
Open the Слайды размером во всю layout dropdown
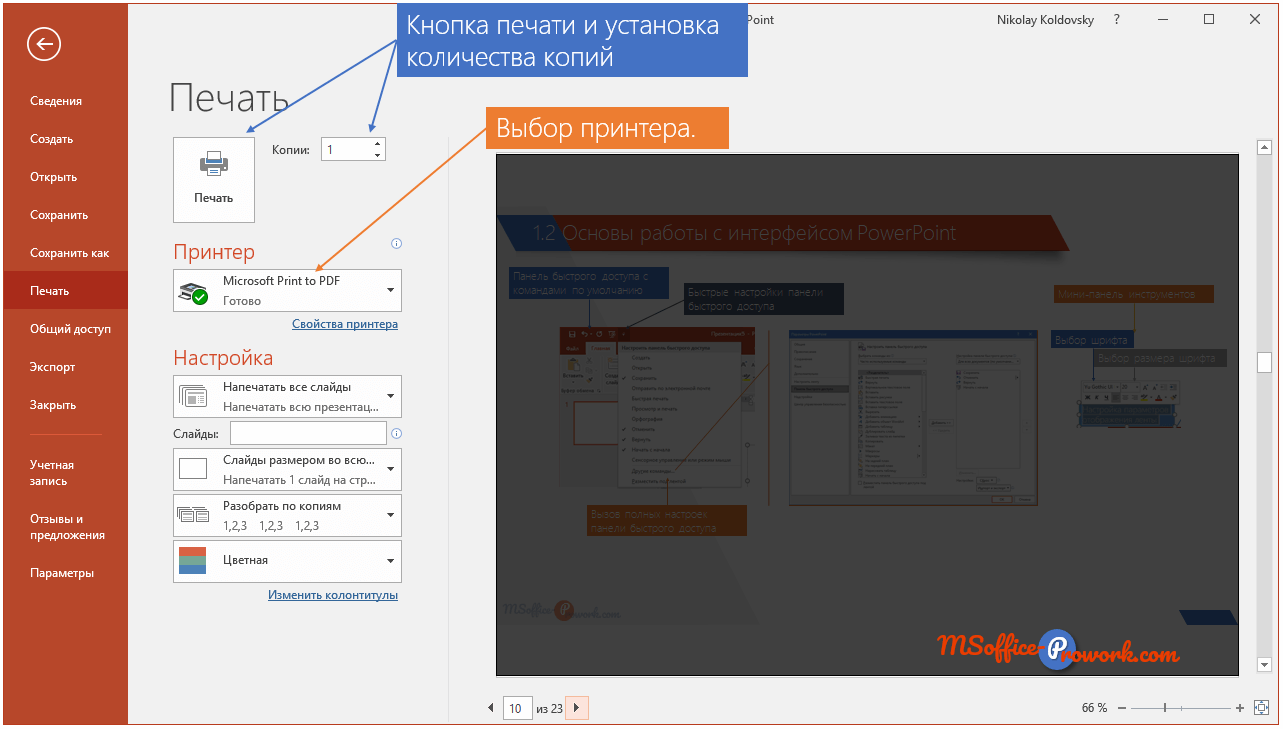click(287, 469)
